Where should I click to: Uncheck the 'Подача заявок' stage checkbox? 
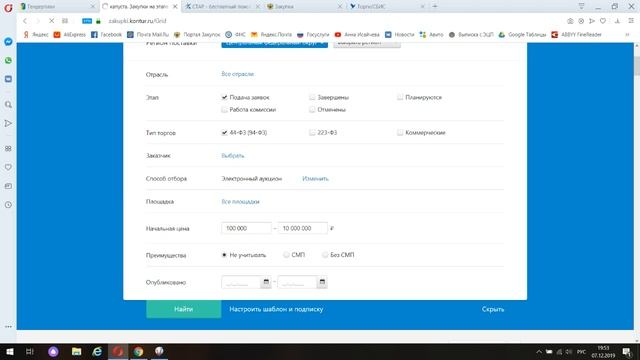click(x=224, y=97)
